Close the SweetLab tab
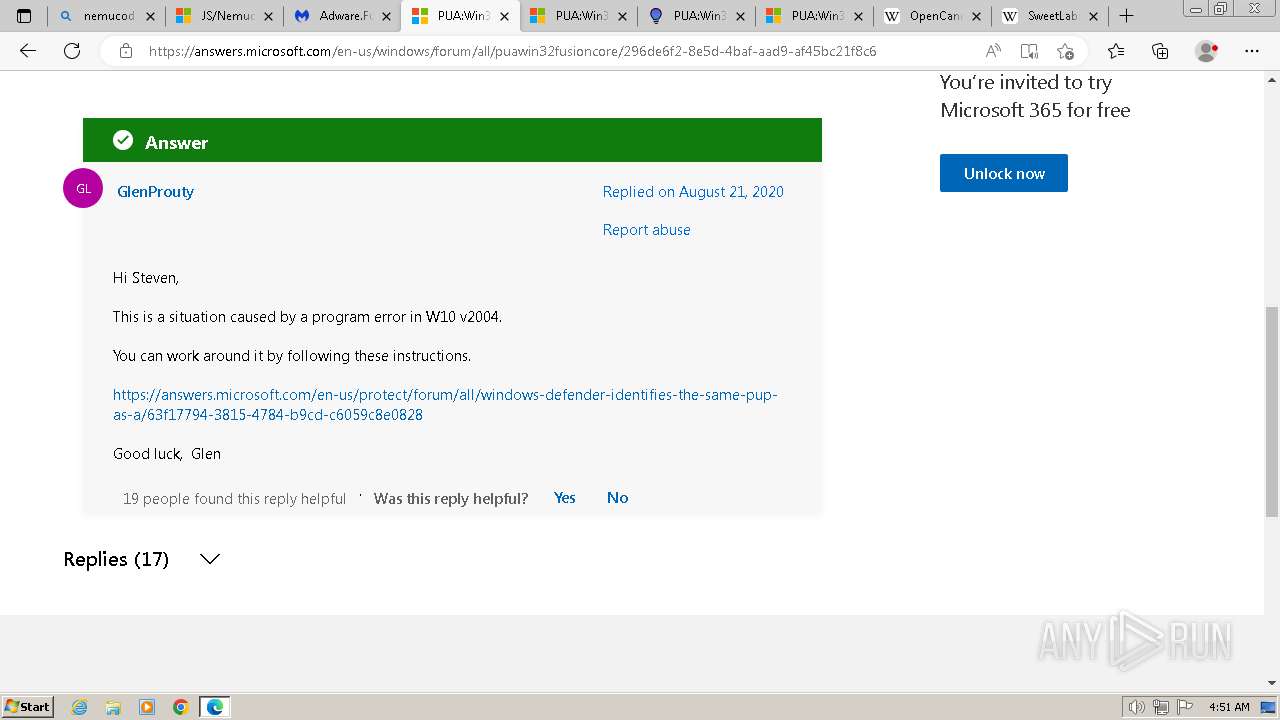 pos(1094,16)
